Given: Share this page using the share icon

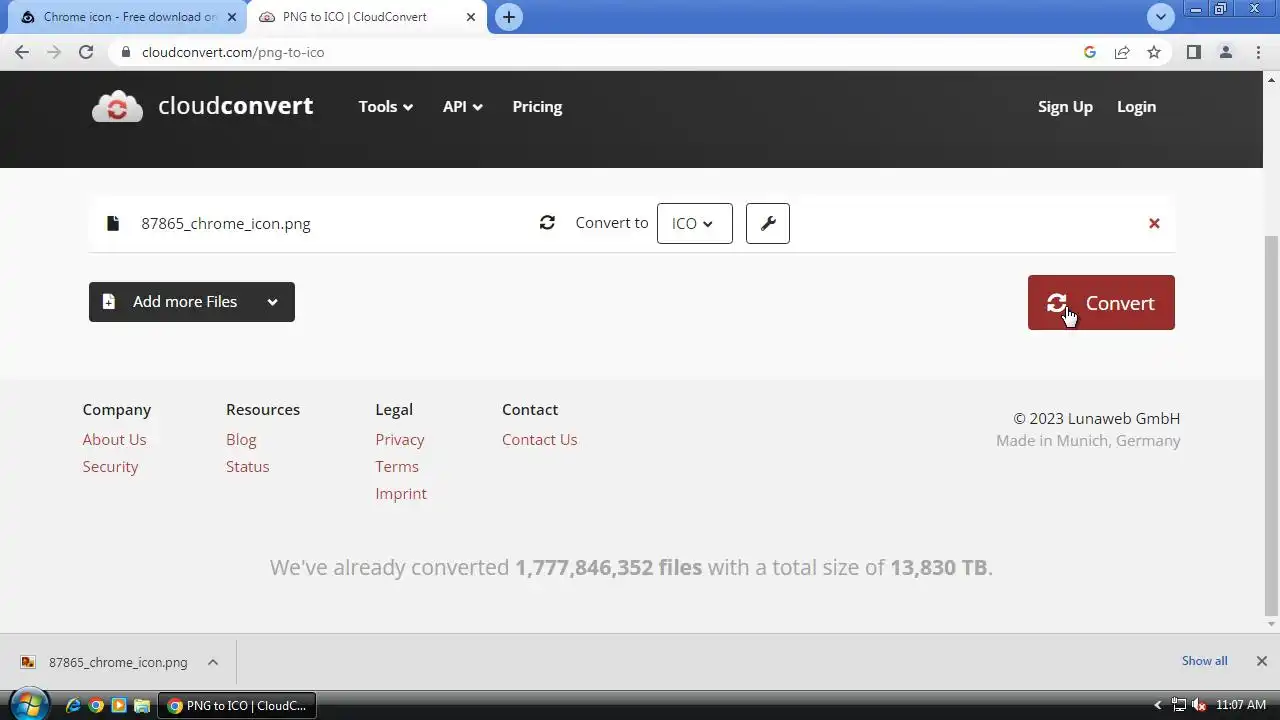Looking at the screenshot, I should (x=1122, y=52).
